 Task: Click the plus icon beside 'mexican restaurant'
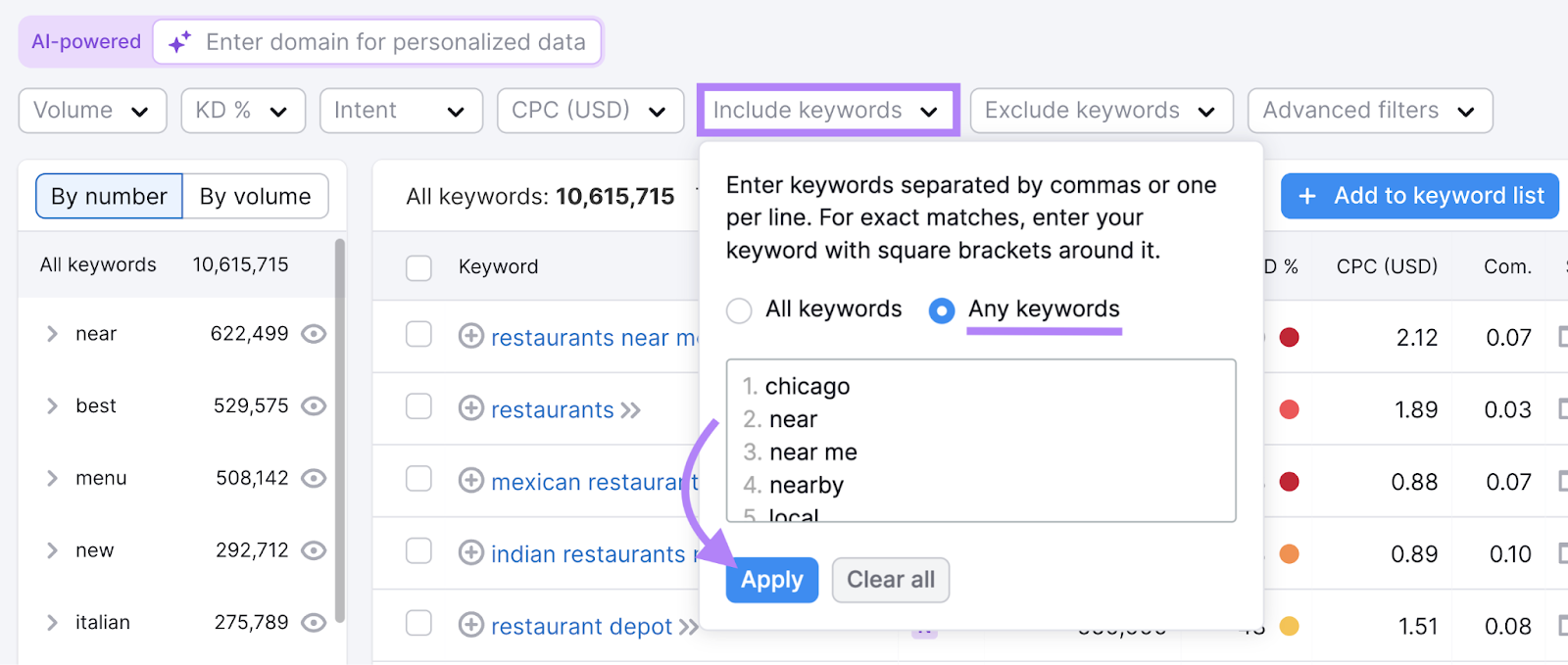(x=470, y=481)
